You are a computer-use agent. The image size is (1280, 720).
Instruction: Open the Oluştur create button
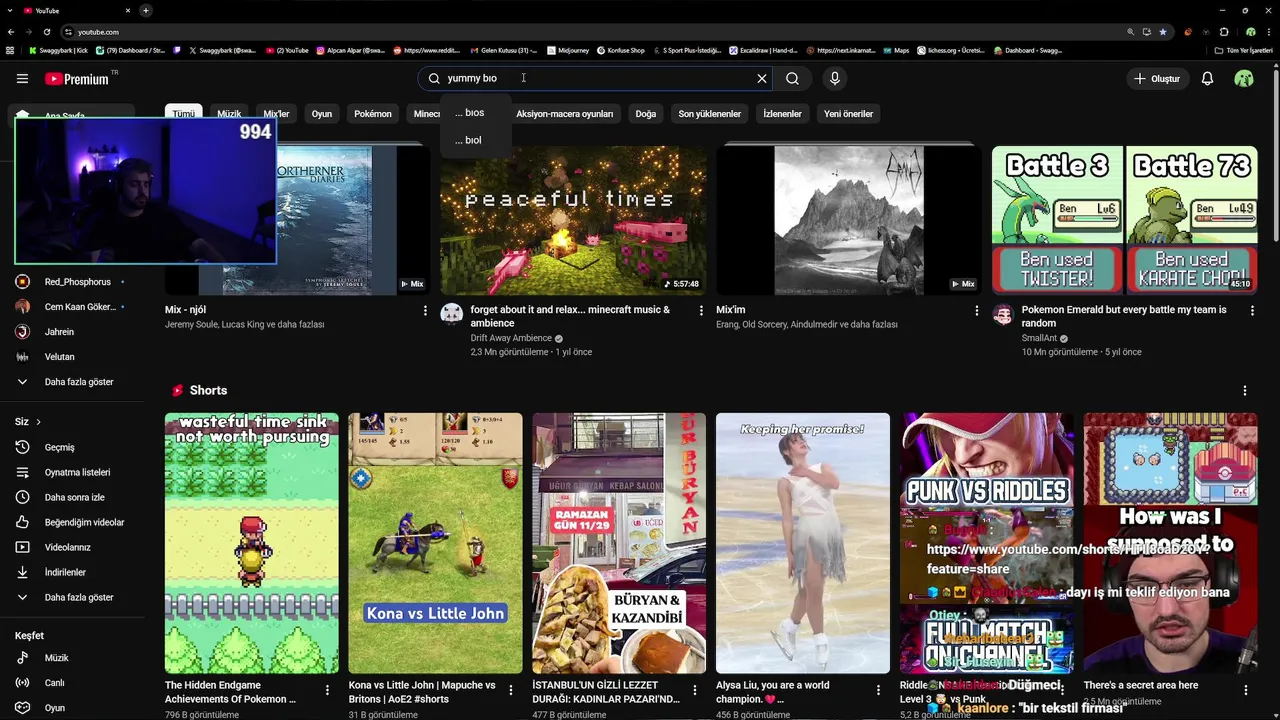(1157, 78)
